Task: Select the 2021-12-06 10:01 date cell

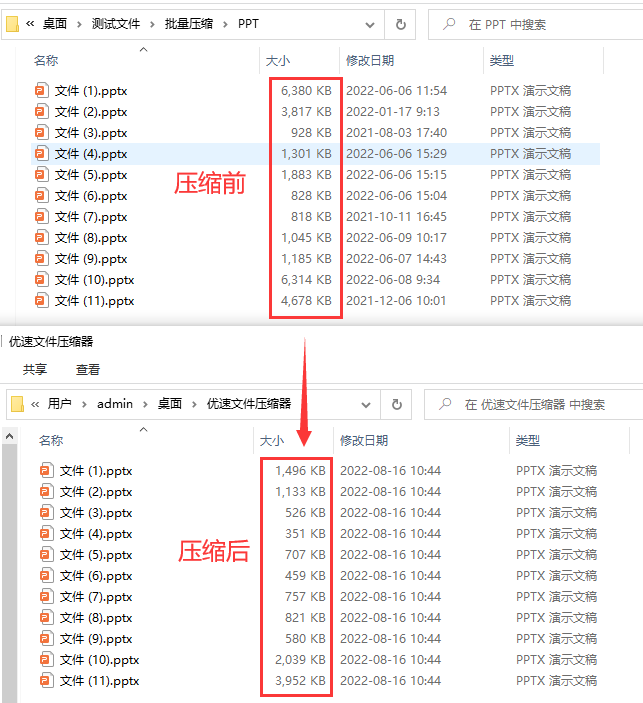Action: 396,300
